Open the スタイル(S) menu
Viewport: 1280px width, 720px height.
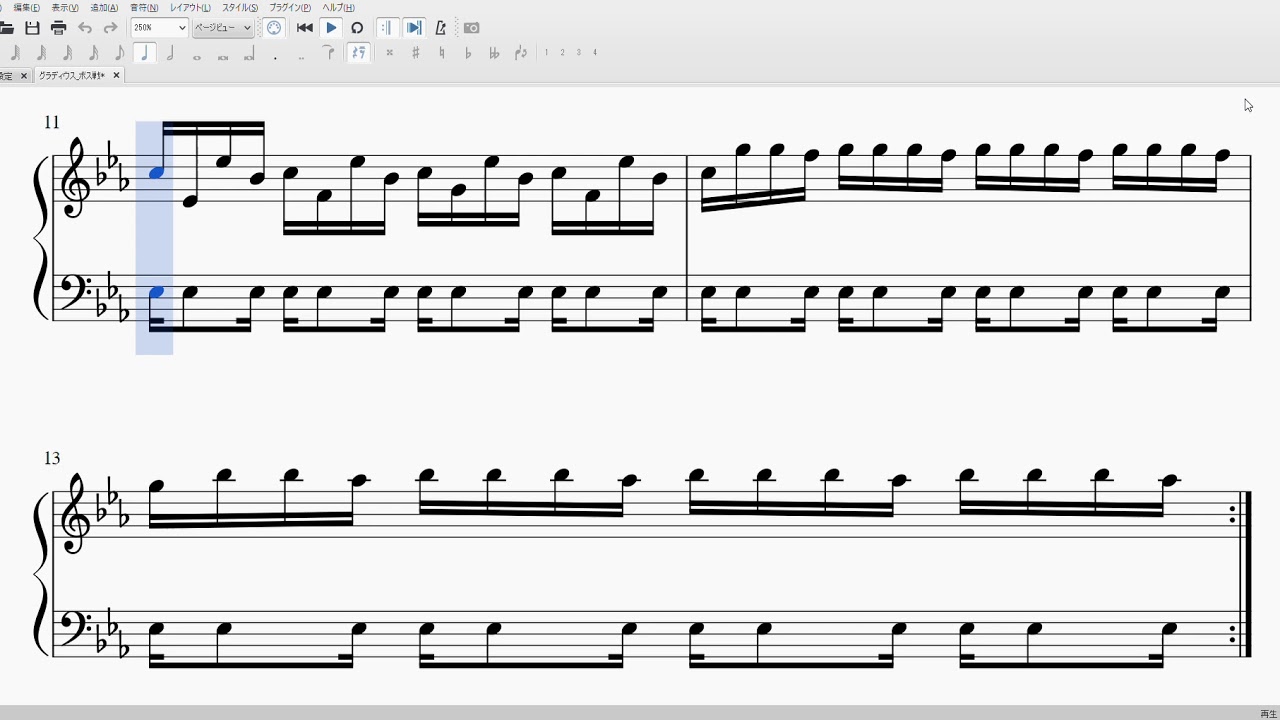click(240, 8)
